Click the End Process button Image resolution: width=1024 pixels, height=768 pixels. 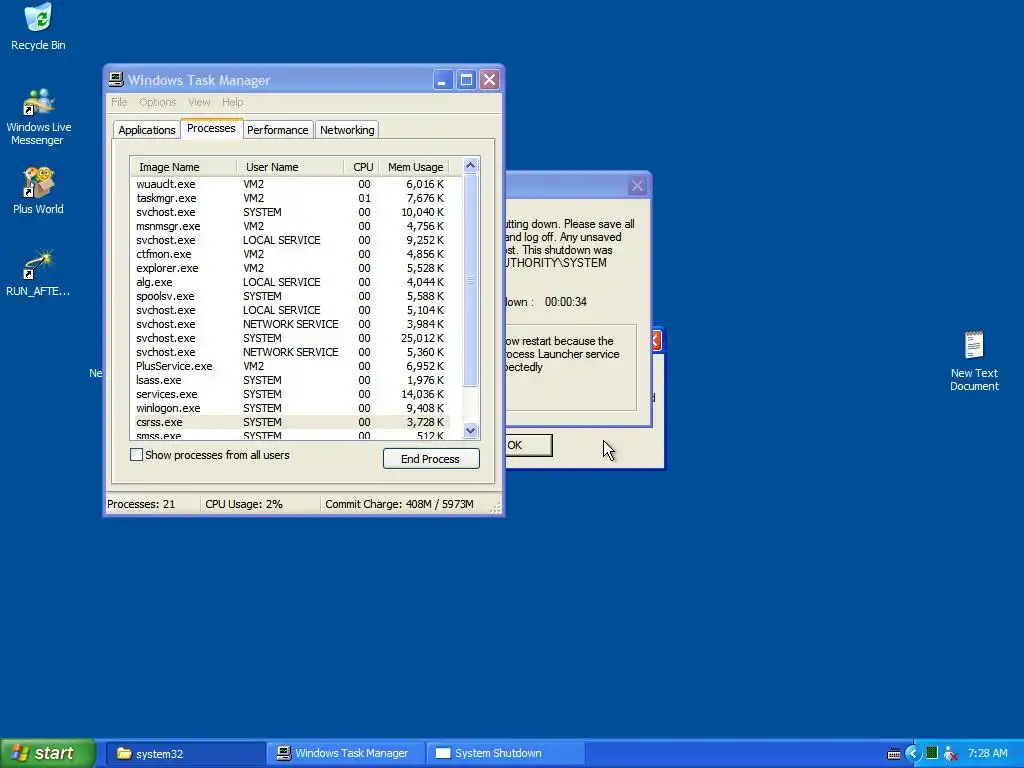[x=431, y=458]
